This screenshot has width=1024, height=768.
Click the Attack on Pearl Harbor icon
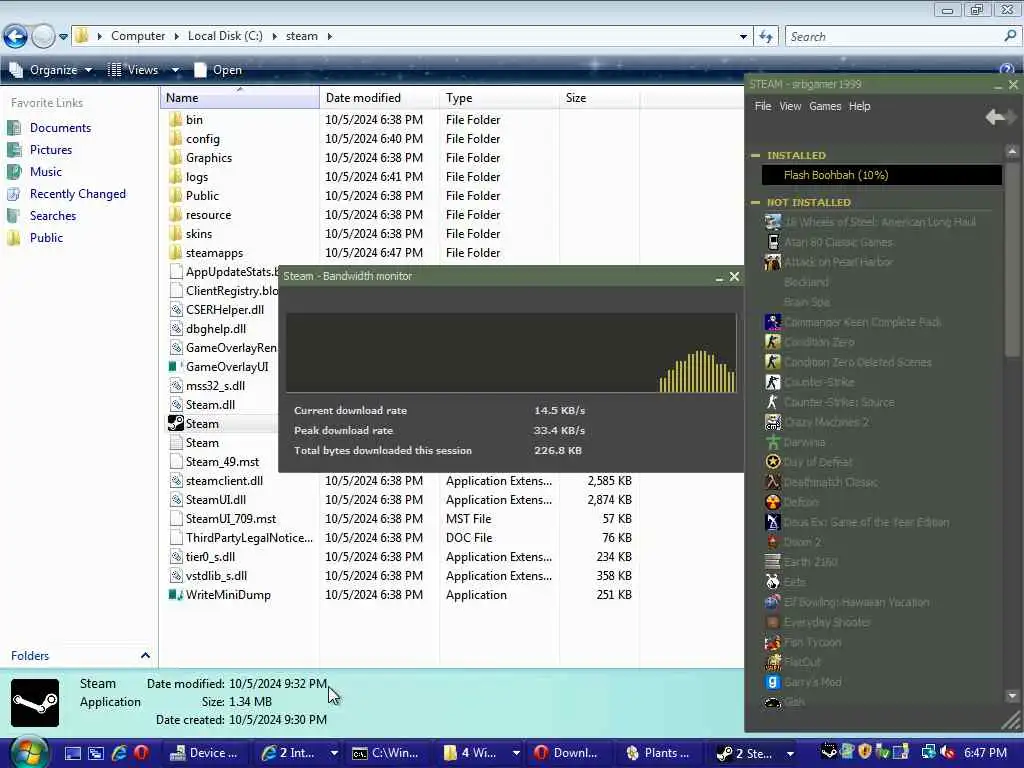(x=773, y=262)
